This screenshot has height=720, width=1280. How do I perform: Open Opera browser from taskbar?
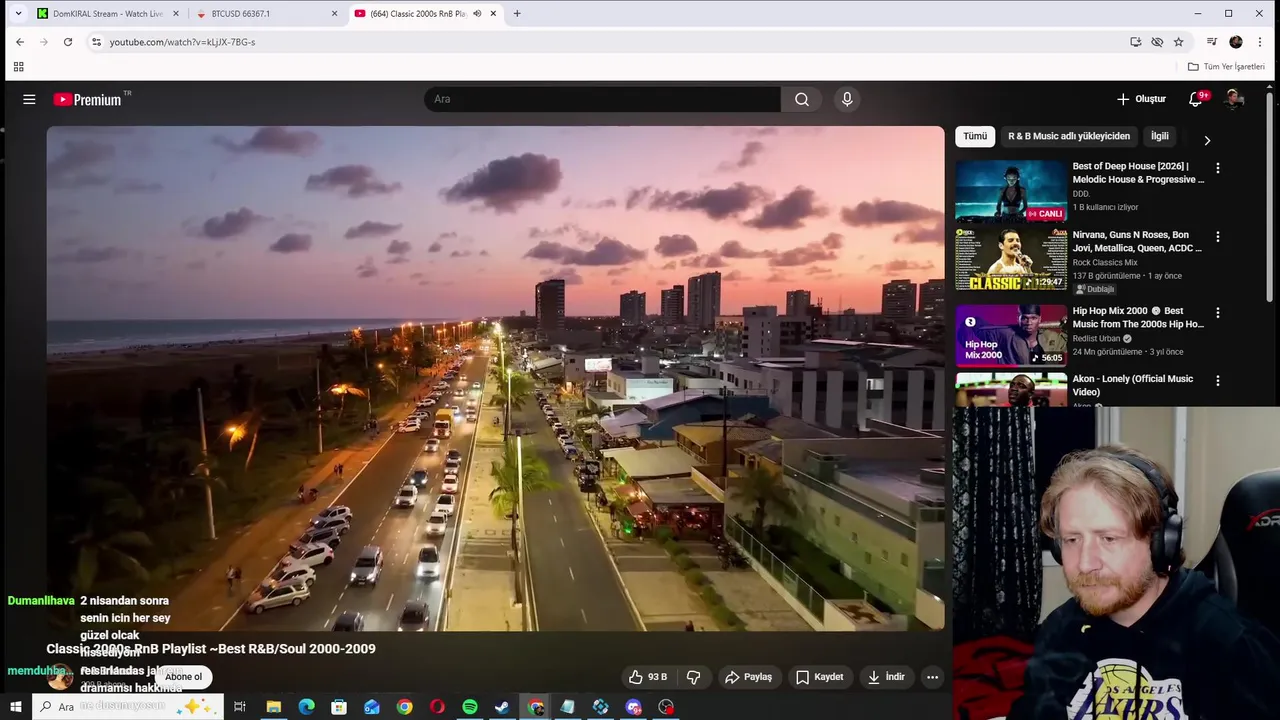pyautogui.click(x=437, y=707)
